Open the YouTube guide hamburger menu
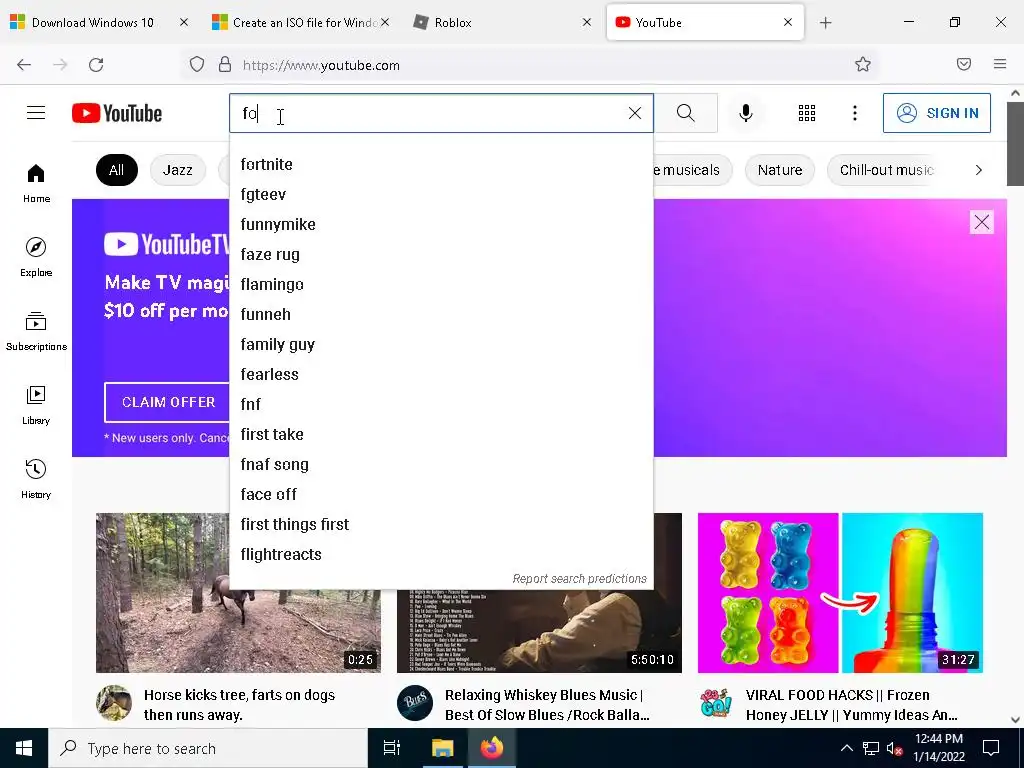Screen dimensions: 1024x768 (x=36, y=113)
